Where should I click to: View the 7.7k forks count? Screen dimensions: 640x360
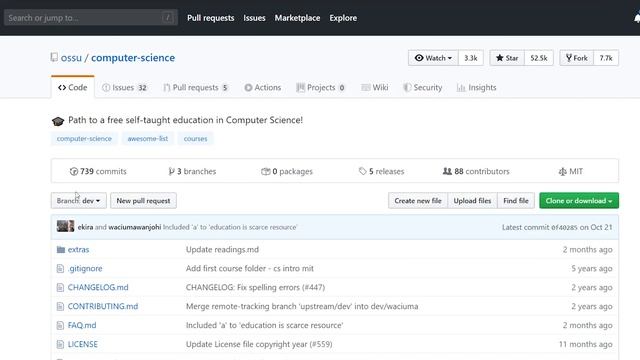click(x=606, y=58)
